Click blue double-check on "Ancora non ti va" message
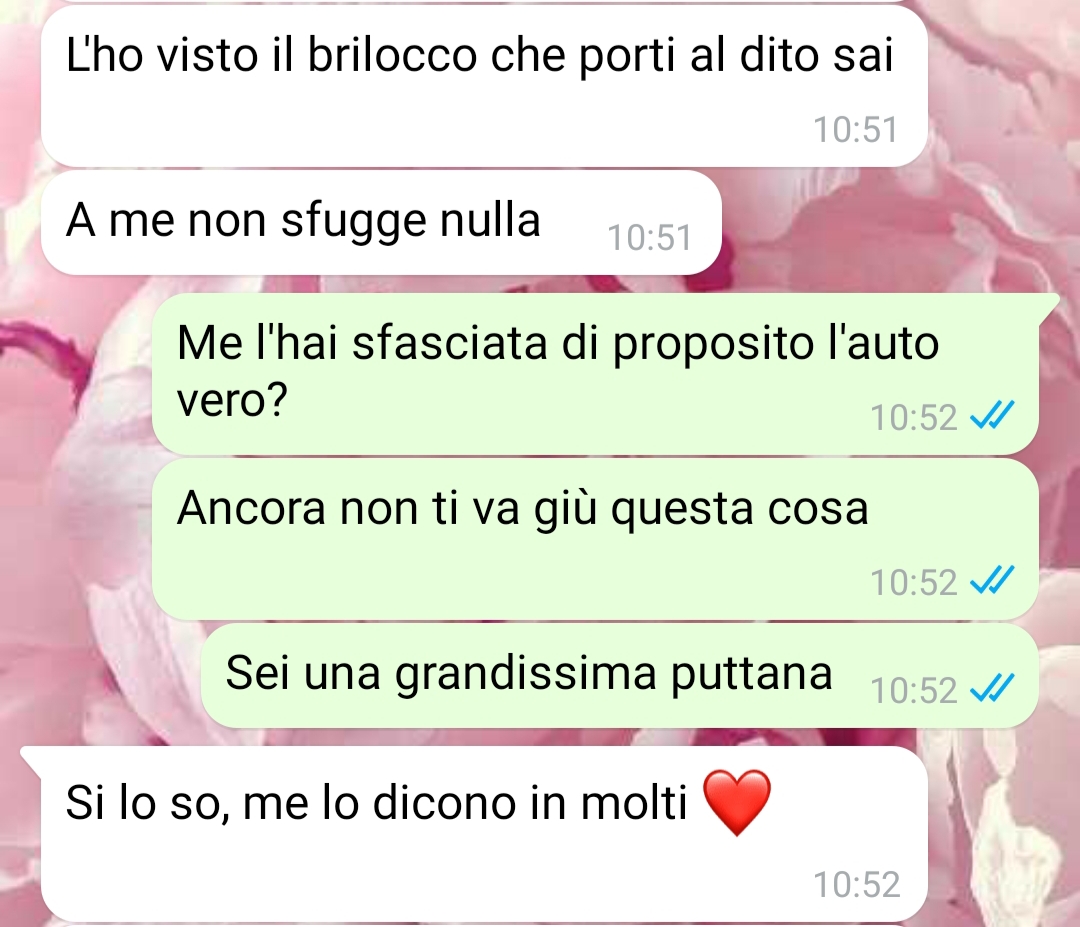 coord(993,581)
